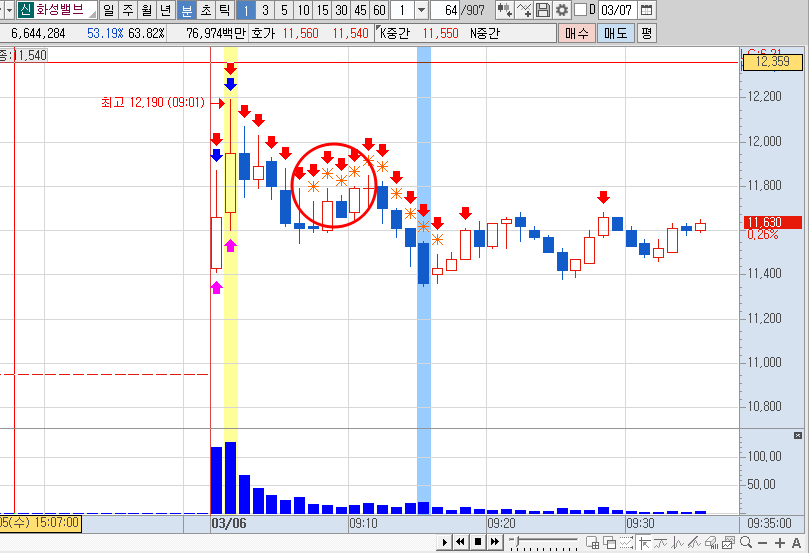Click the 매수 buy button
809x553 pixels.
pos(577,34)
